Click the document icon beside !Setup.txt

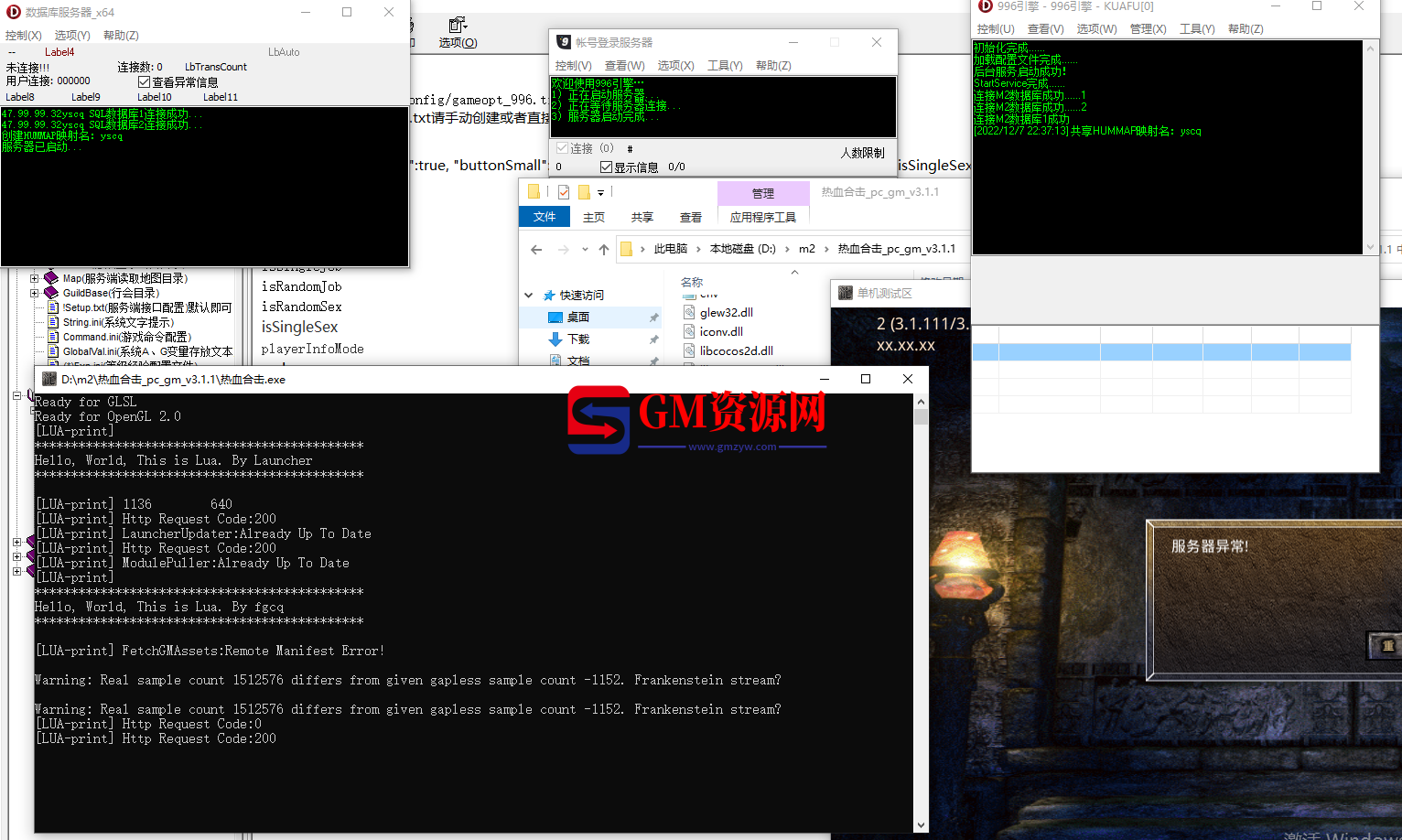point(54,307)
